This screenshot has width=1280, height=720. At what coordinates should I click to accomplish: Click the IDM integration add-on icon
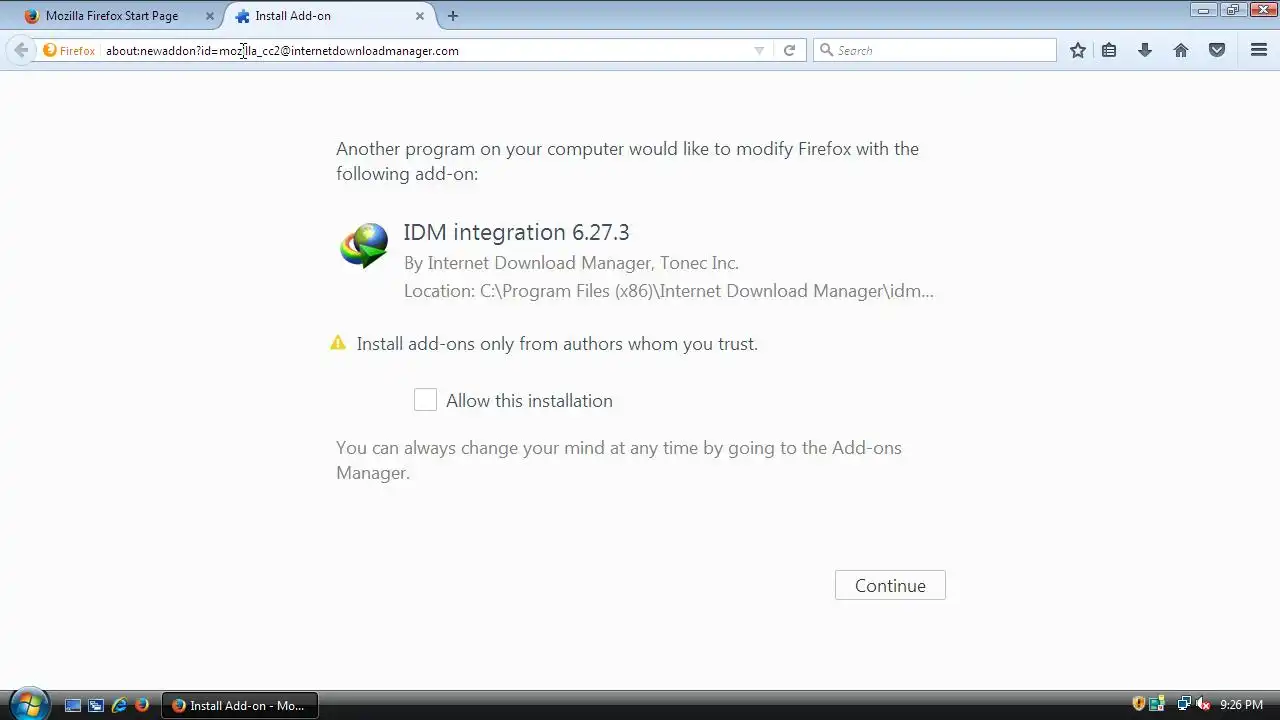coord(364,246)
